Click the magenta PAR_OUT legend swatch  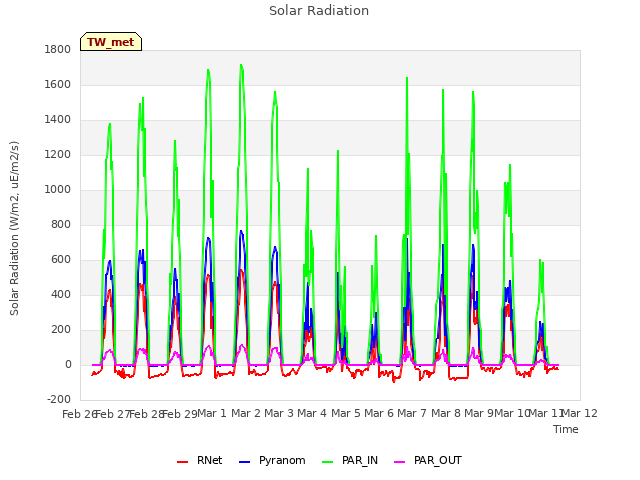[399, 462]
